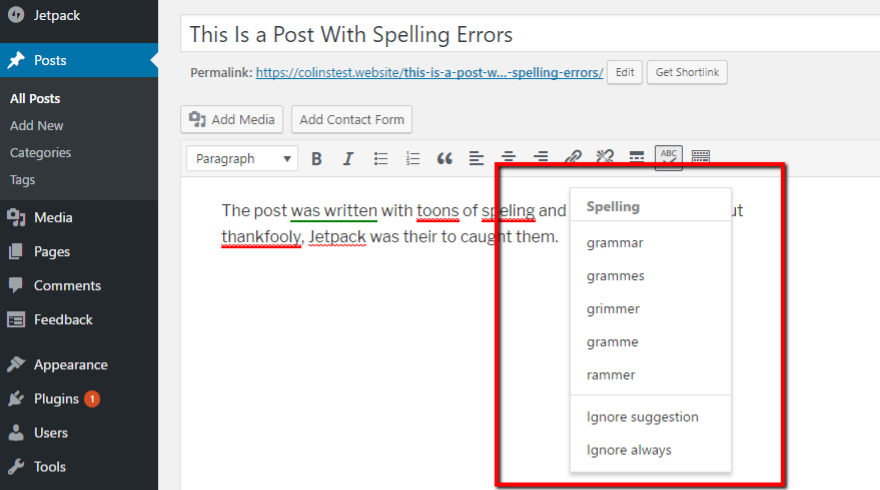Screen dimensions: 880x490
Task: Open the Posts menu in sidebar
Action: (x=79, y=60)
